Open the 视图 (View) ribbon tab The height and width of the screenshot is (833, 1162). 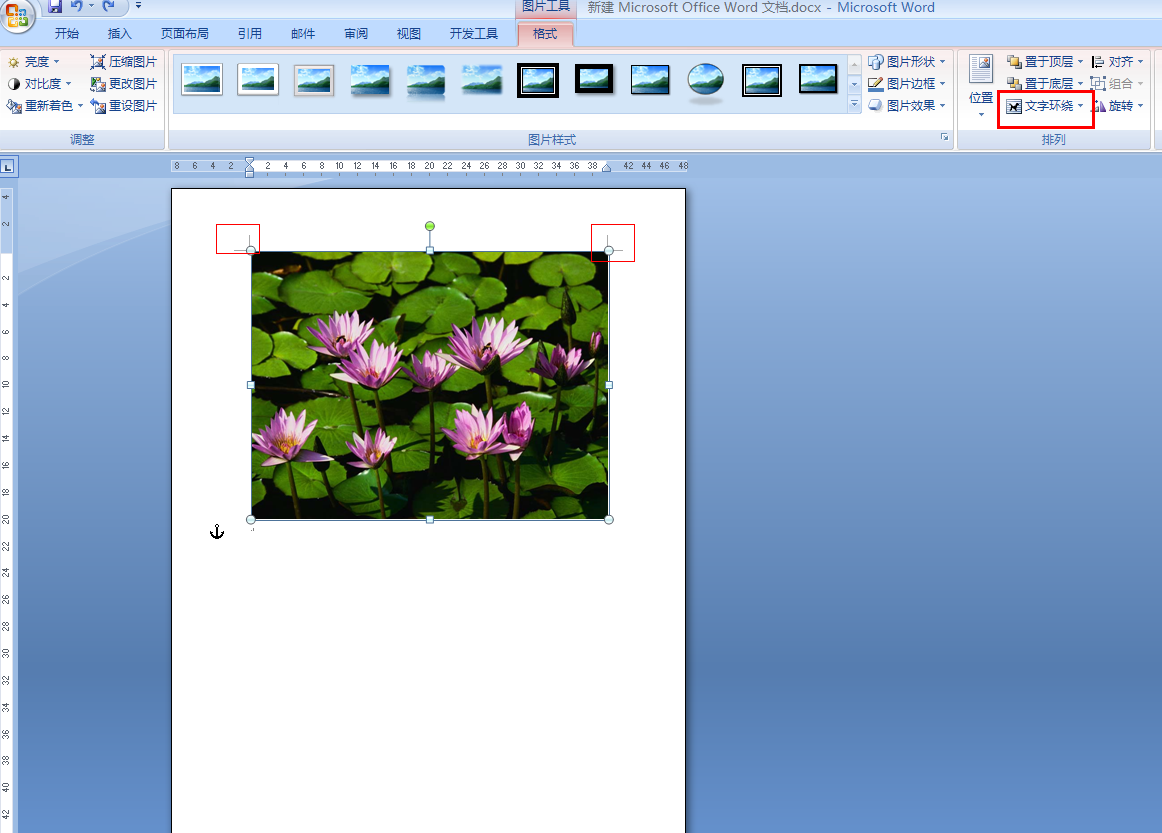(408, 33)
